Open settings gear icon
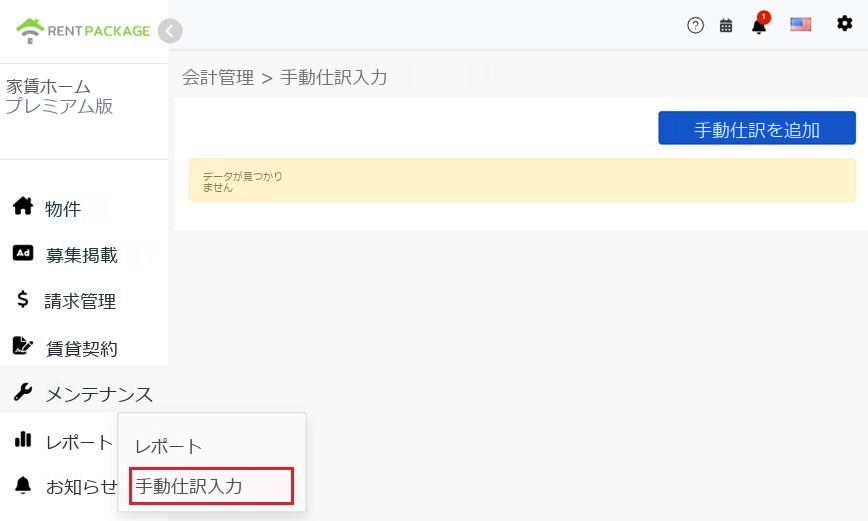 844,23
